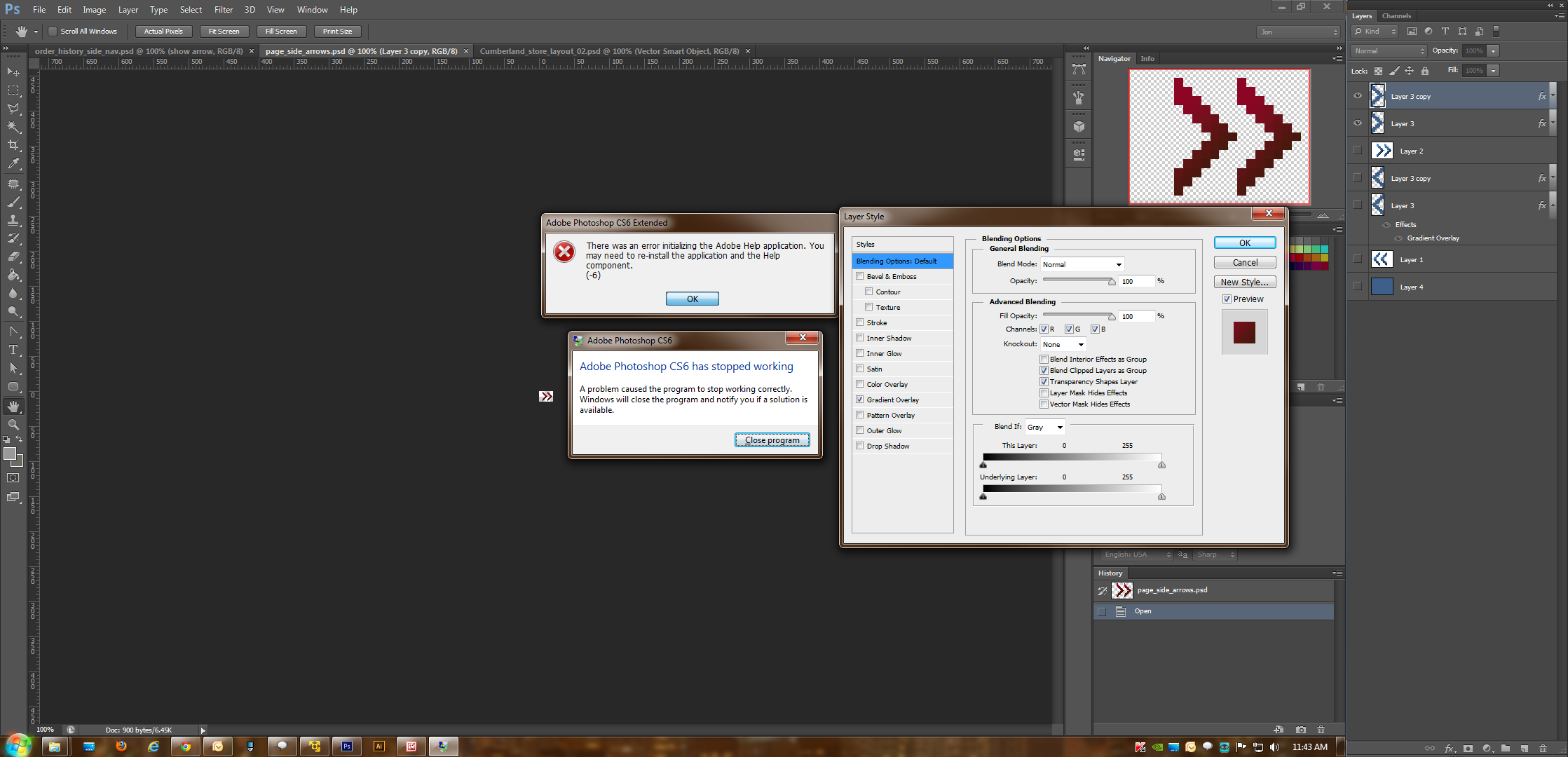Switch to Channels tab
The width and height of the screenshot is (1568, 757).
click(1396, 16)
